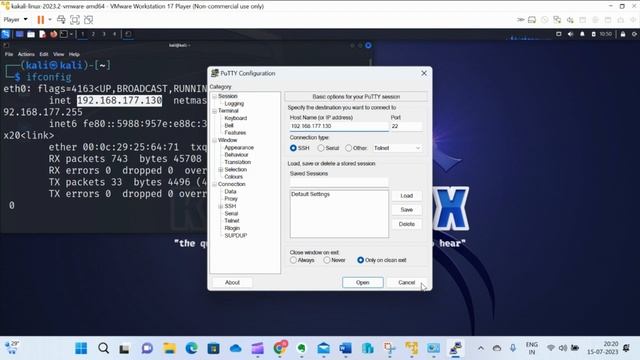
Task: Open the Windows Start menu
Action: (x=81, y=348)
